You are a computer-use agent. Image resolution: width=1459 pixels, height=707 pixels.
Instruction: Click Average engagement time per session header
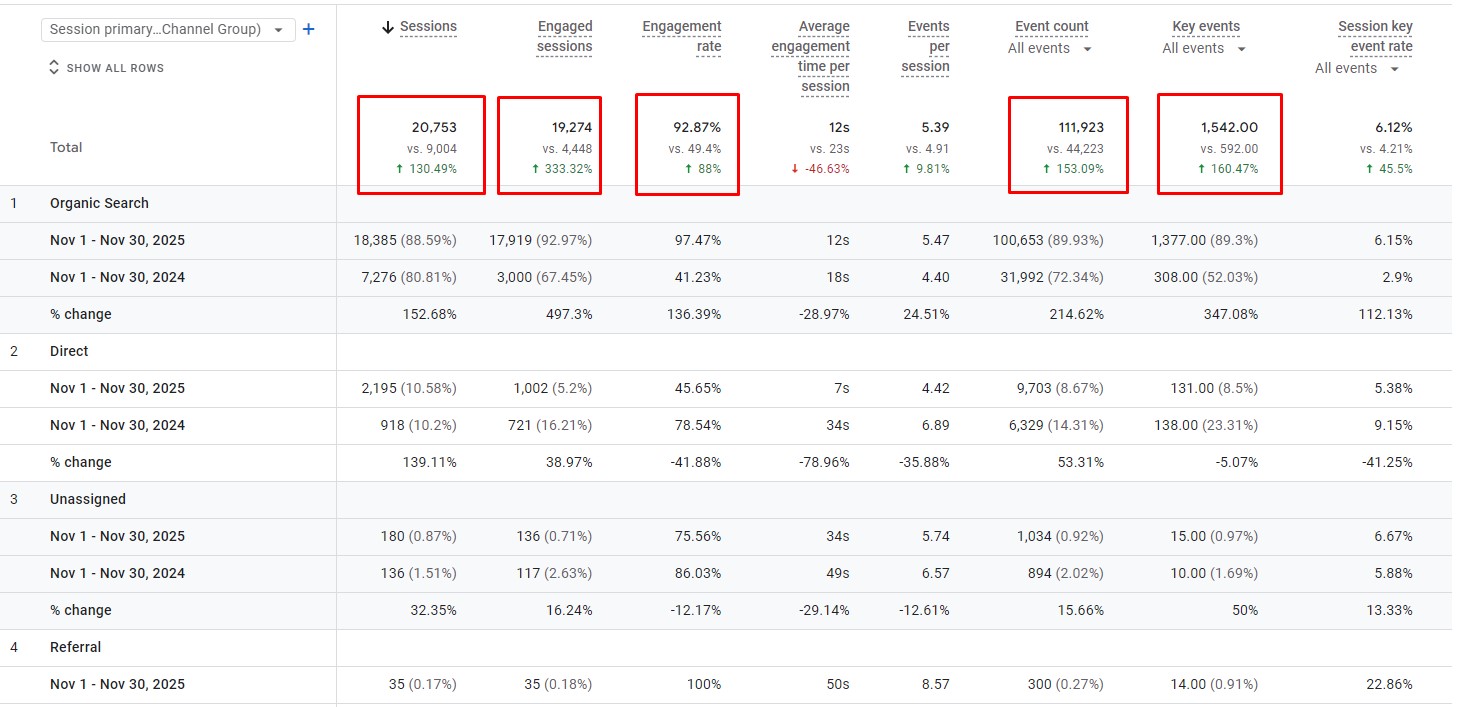click(x=811, y=56)
